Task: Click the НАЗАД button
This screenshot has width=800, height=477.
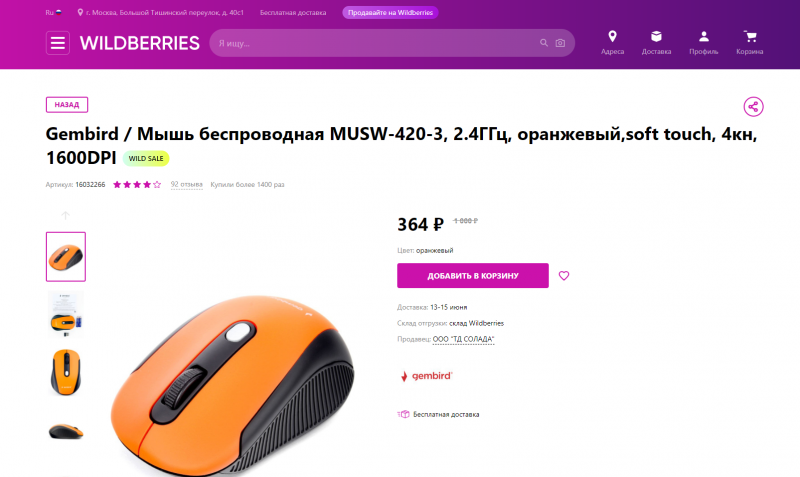Action: pos(67,105)
